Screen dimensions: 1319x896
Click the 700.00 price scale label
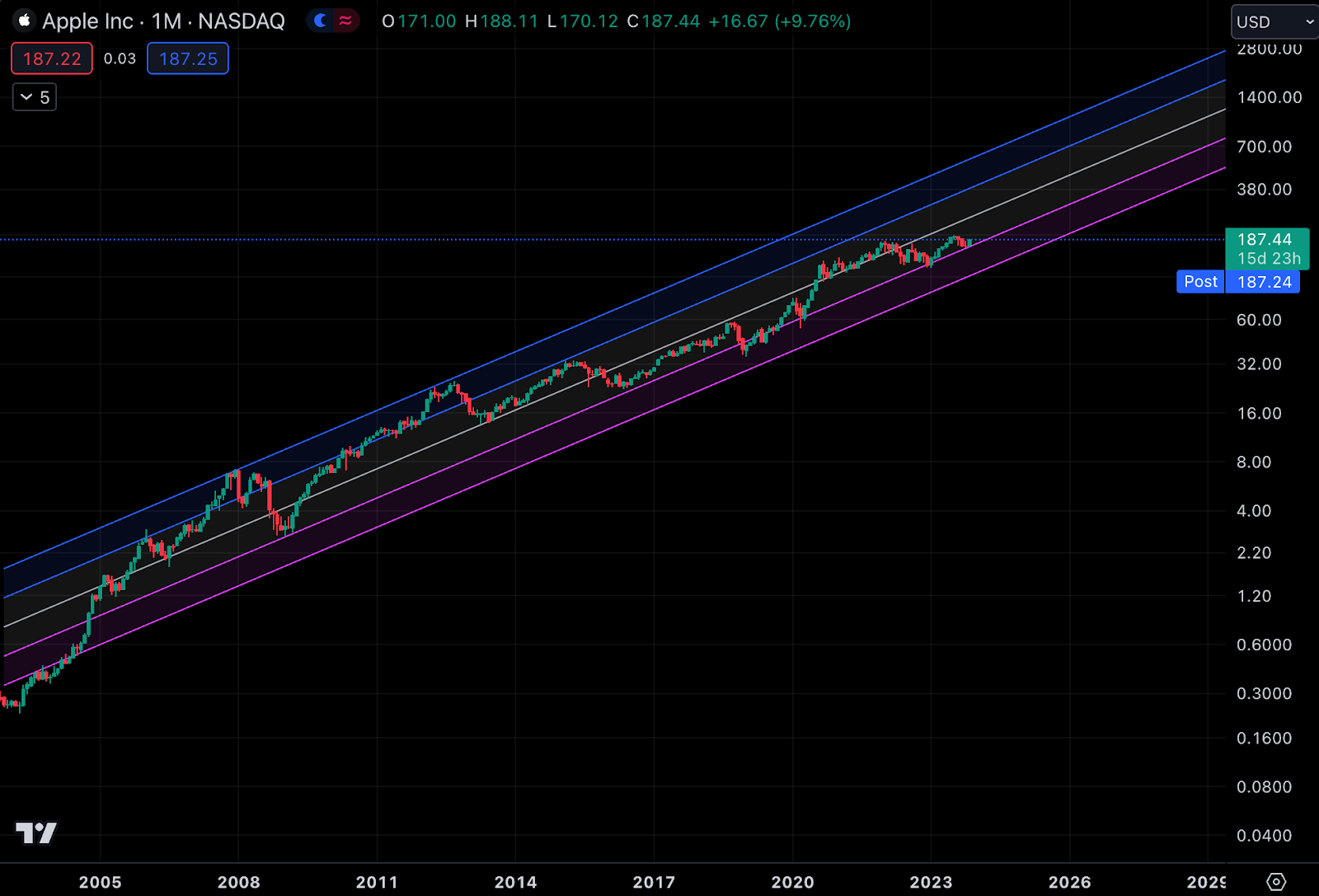[x=1264, y=147]
